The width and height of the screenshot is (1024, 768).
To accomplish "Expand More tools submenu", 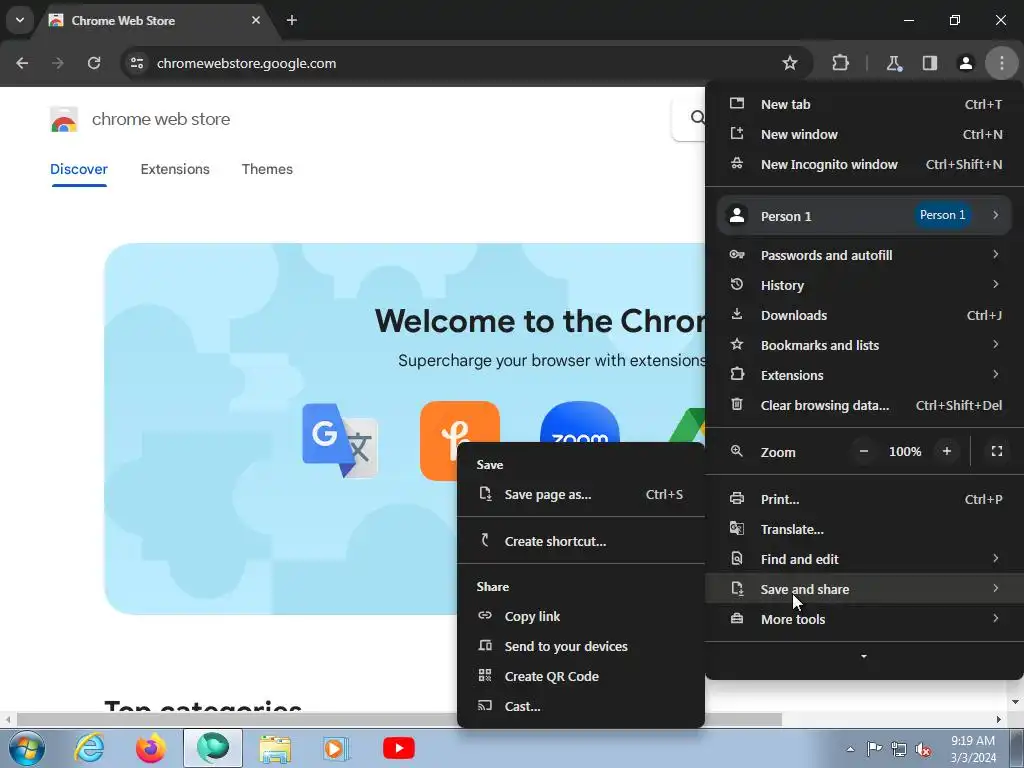I will tap(865, 620).
